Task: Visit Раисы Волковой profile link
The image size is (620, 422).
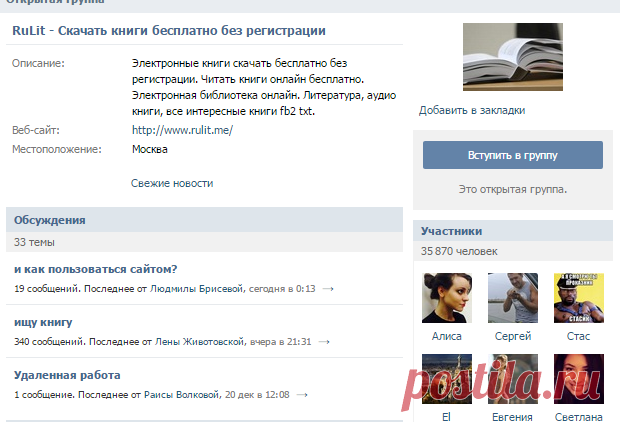Action: (181, 395)
